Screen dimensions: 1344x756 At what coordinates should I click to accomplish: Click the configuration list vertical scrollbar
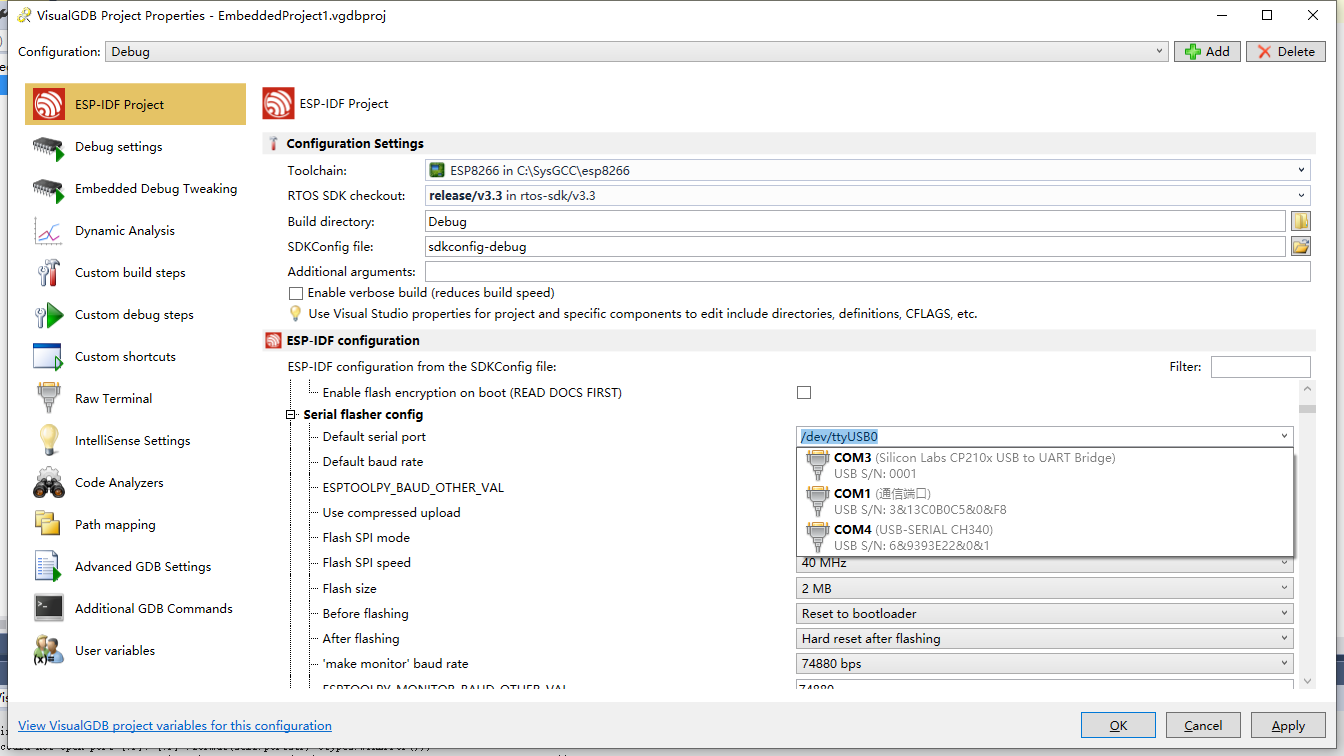pos(1307,534)
